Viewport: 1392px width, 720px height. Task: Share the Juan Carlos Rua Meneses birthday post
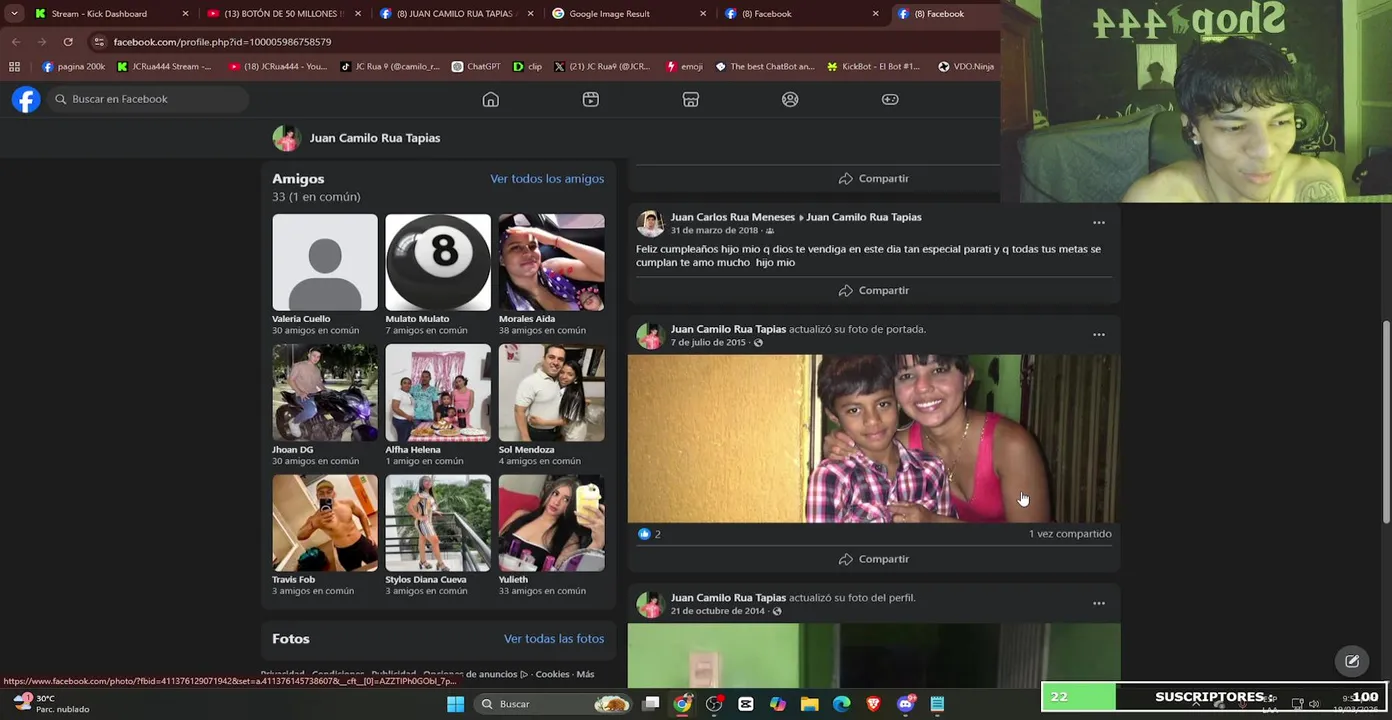(873, 290)
